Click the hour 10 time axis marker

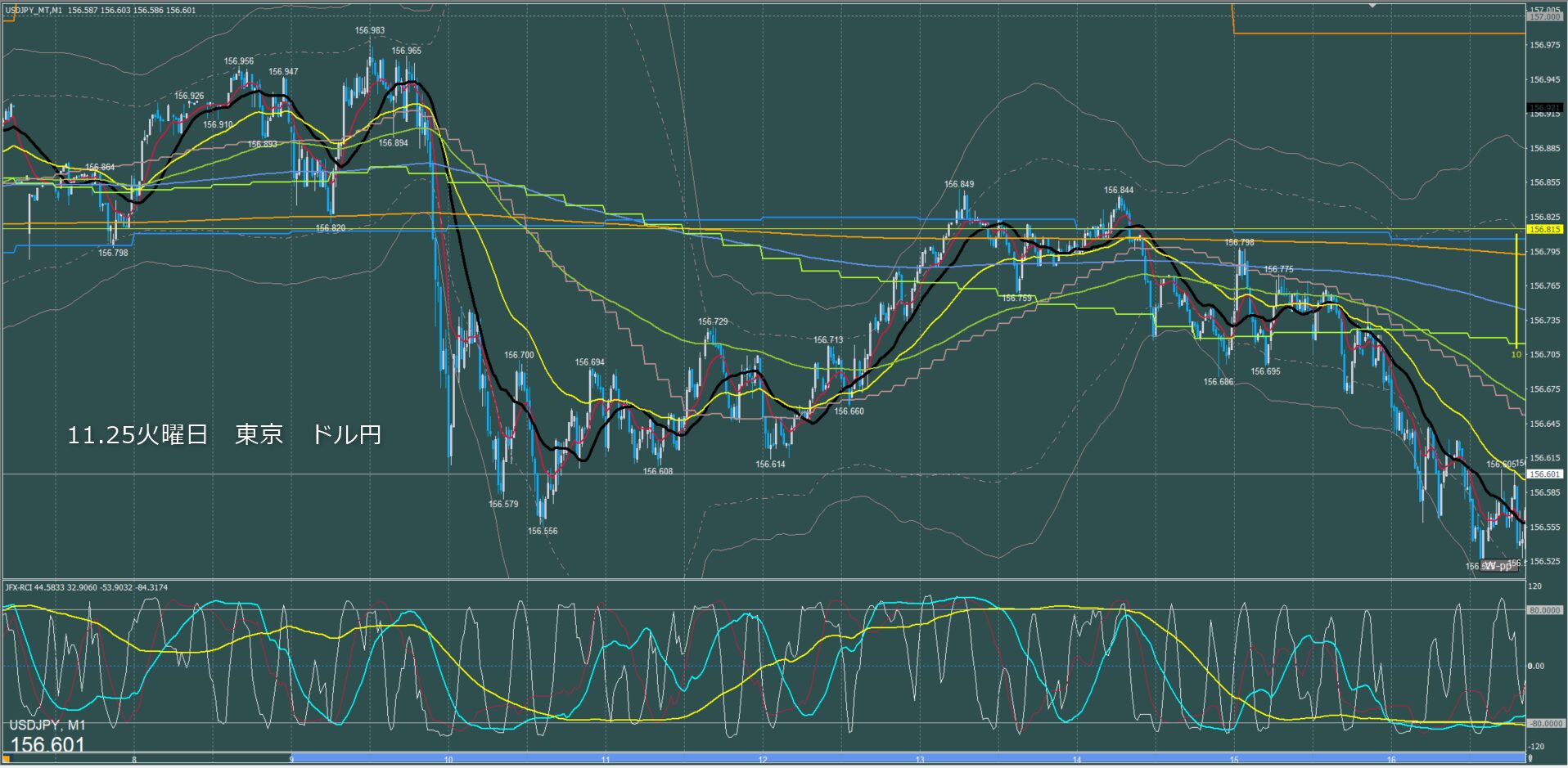click(x=448, y=760)
